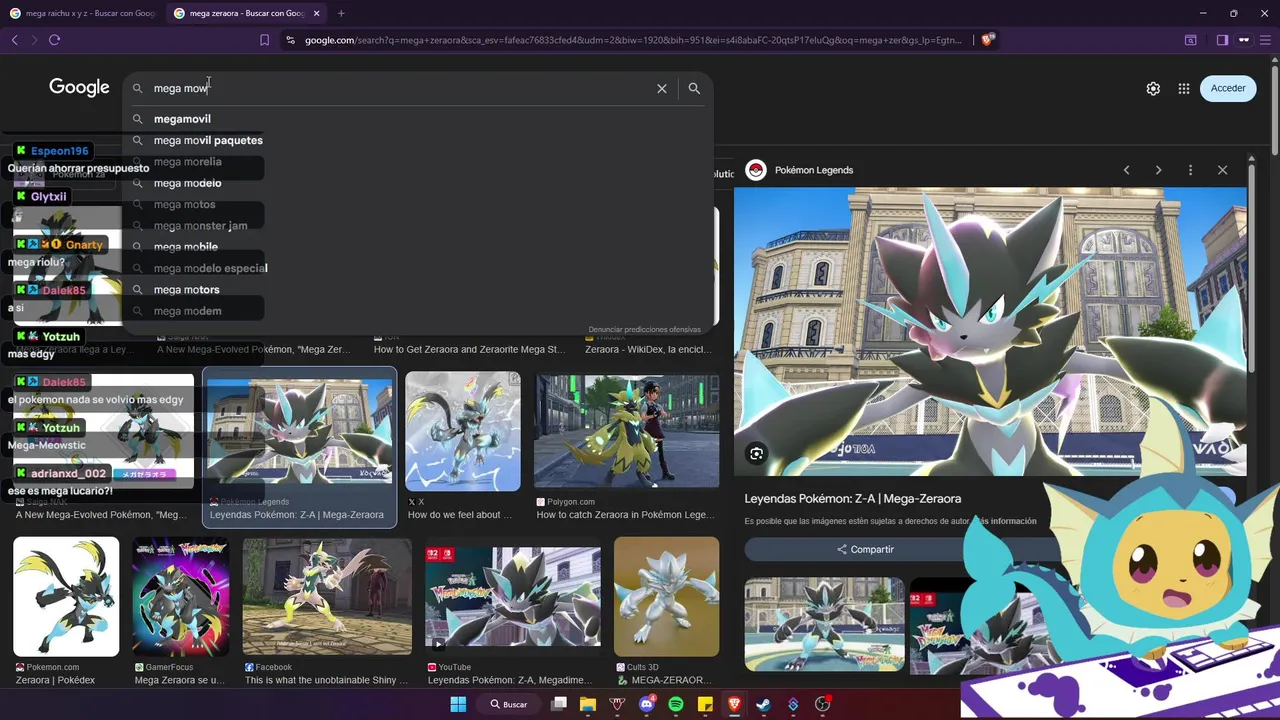This screenshot has height=720, width=1280.
Task: Open the Google apps grid
Action: 1184,88
